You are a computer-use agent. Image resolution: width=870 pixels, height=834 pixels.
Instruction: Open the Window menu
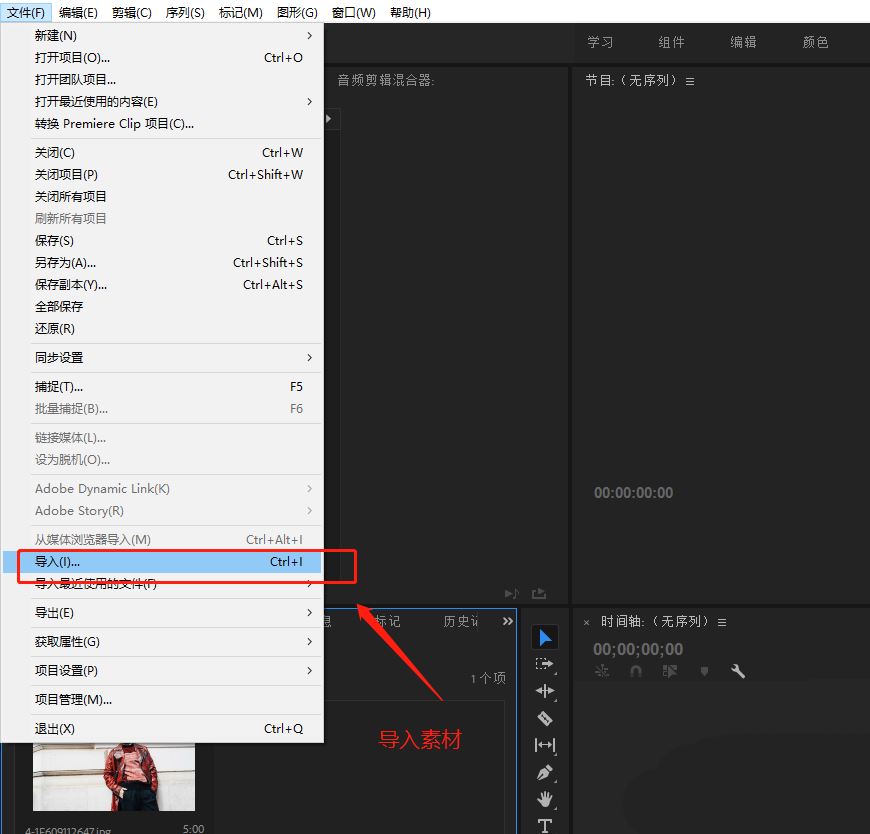(x=353, y=12)
